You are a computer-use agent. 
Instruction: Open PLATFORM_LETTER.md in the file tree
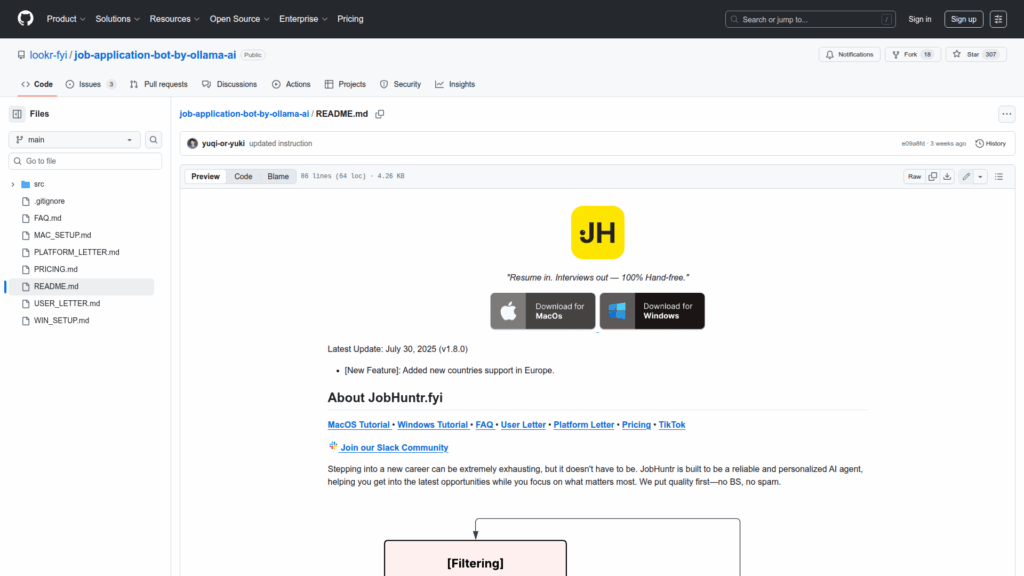[76, 252]
